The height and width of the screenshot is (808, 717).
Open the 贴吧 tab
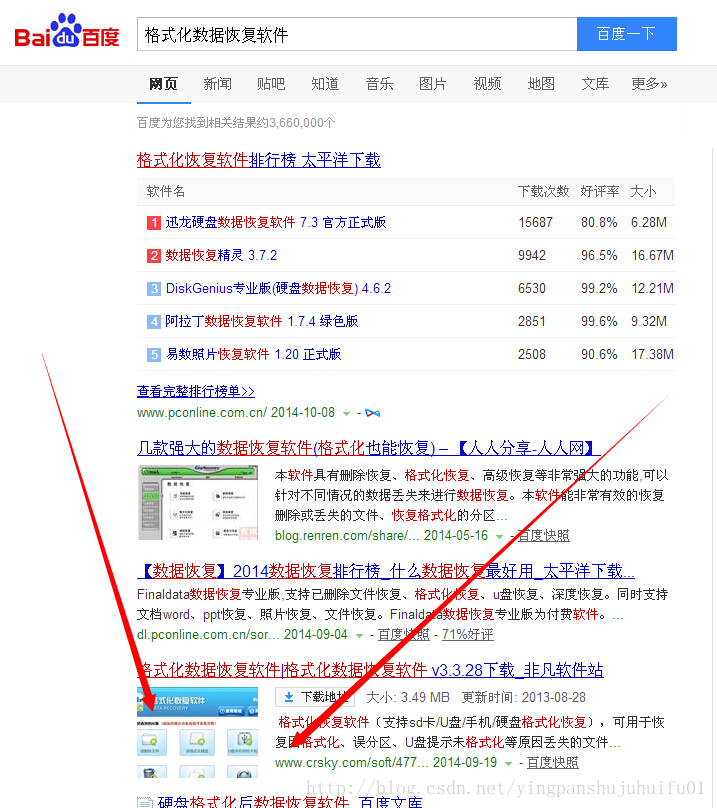coord(271,84)
